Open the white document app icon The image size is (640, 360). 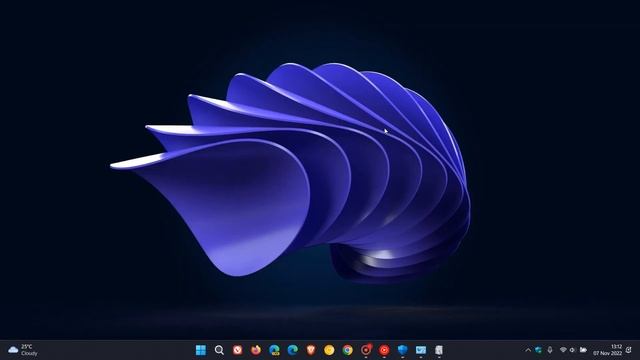pos(439,350)
